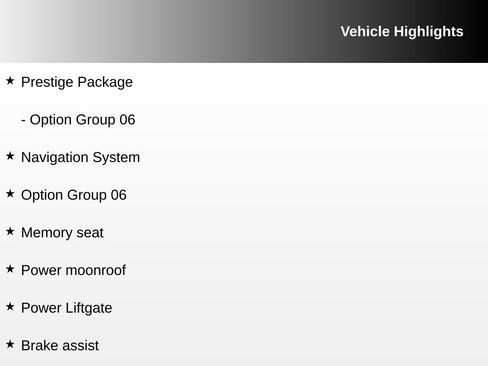Click the starred Option Group 06 text
Image resolution: width=488 pixels, height=366 pixels.
[74, 195]
